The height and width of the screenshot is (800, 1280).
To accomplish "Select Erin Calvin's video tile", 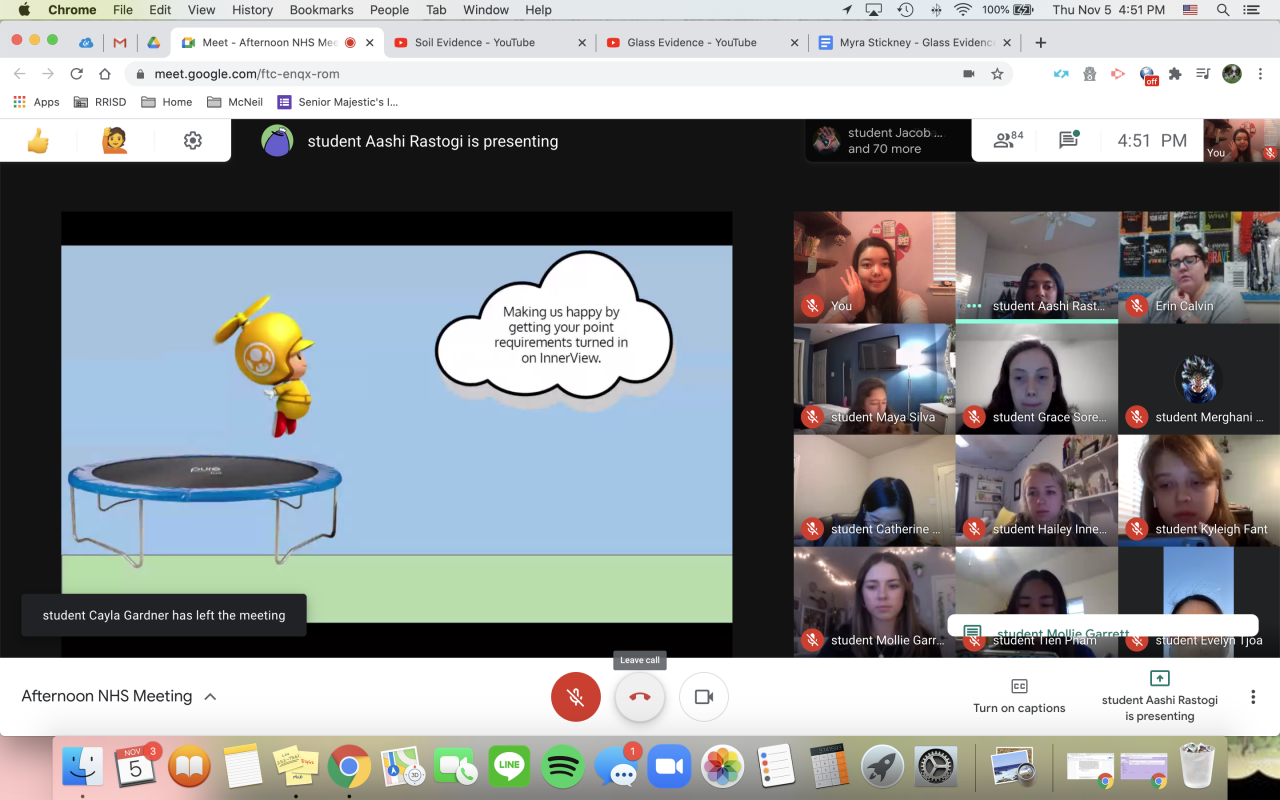I will pos(1199,267).
